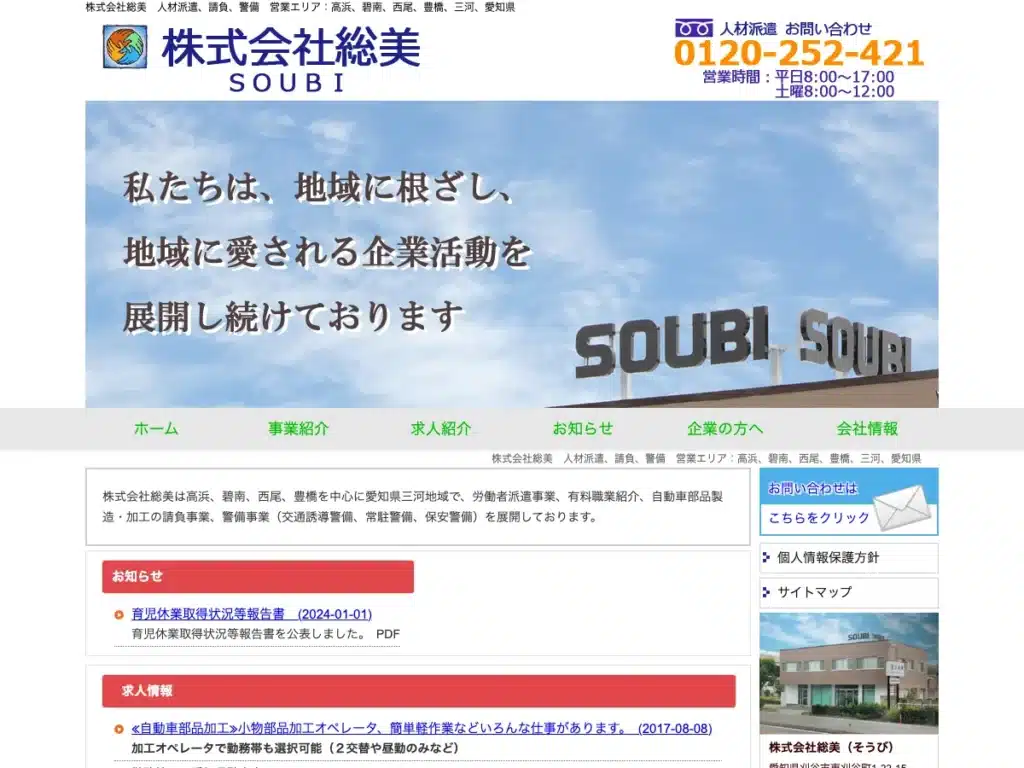
Task: Click the 株式会社総美（そうび） caption text
Action: click(831, 747)
